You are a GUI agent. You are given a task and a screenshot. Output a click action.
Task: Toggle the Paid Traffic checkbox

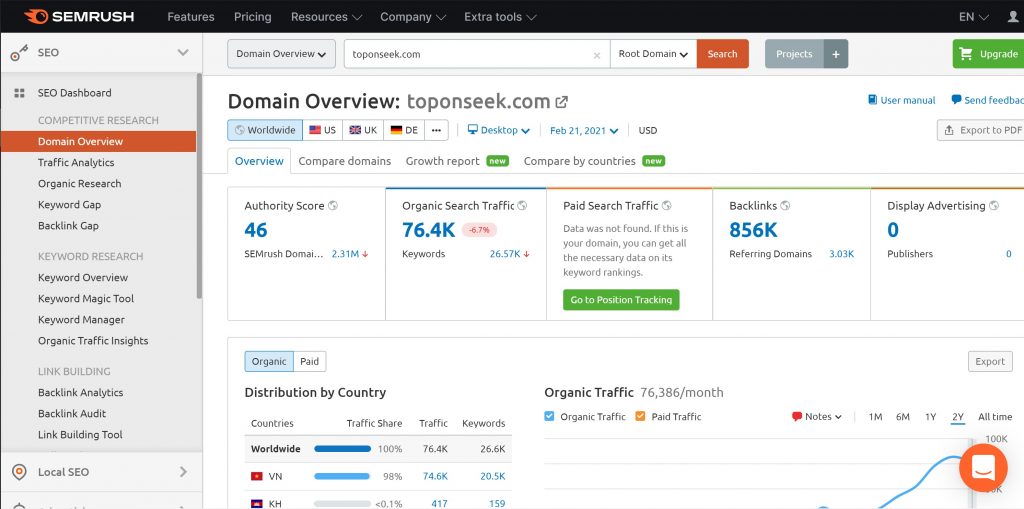[640, 417]
